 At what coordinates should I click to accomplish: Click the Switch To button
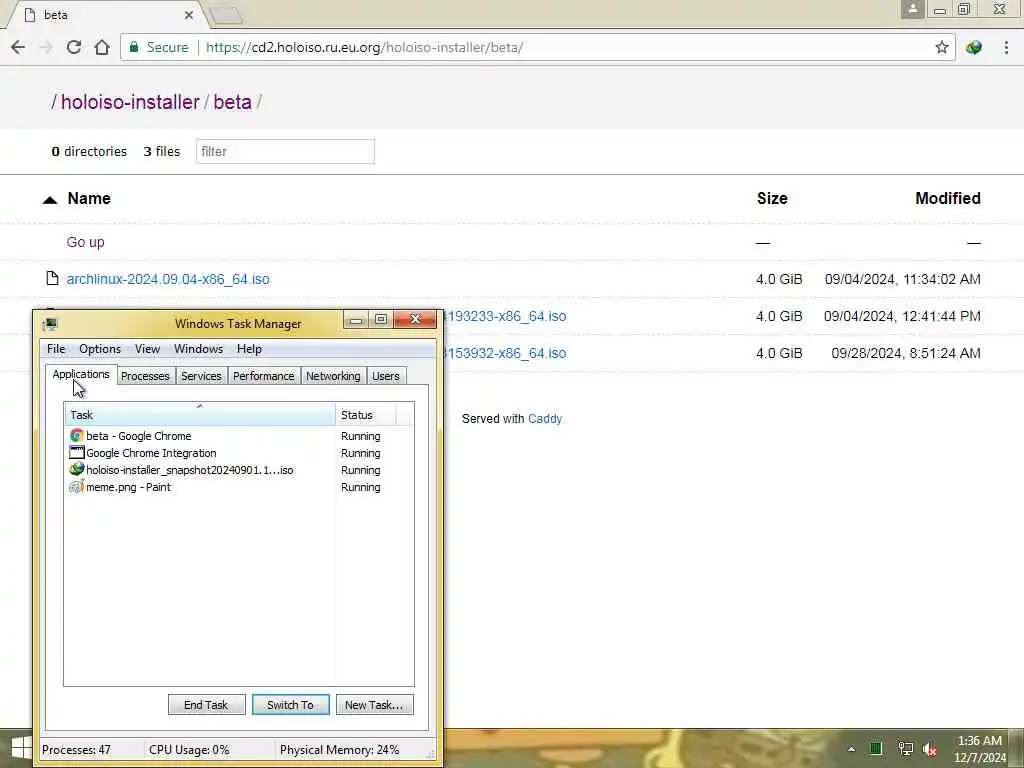point(291,705)
